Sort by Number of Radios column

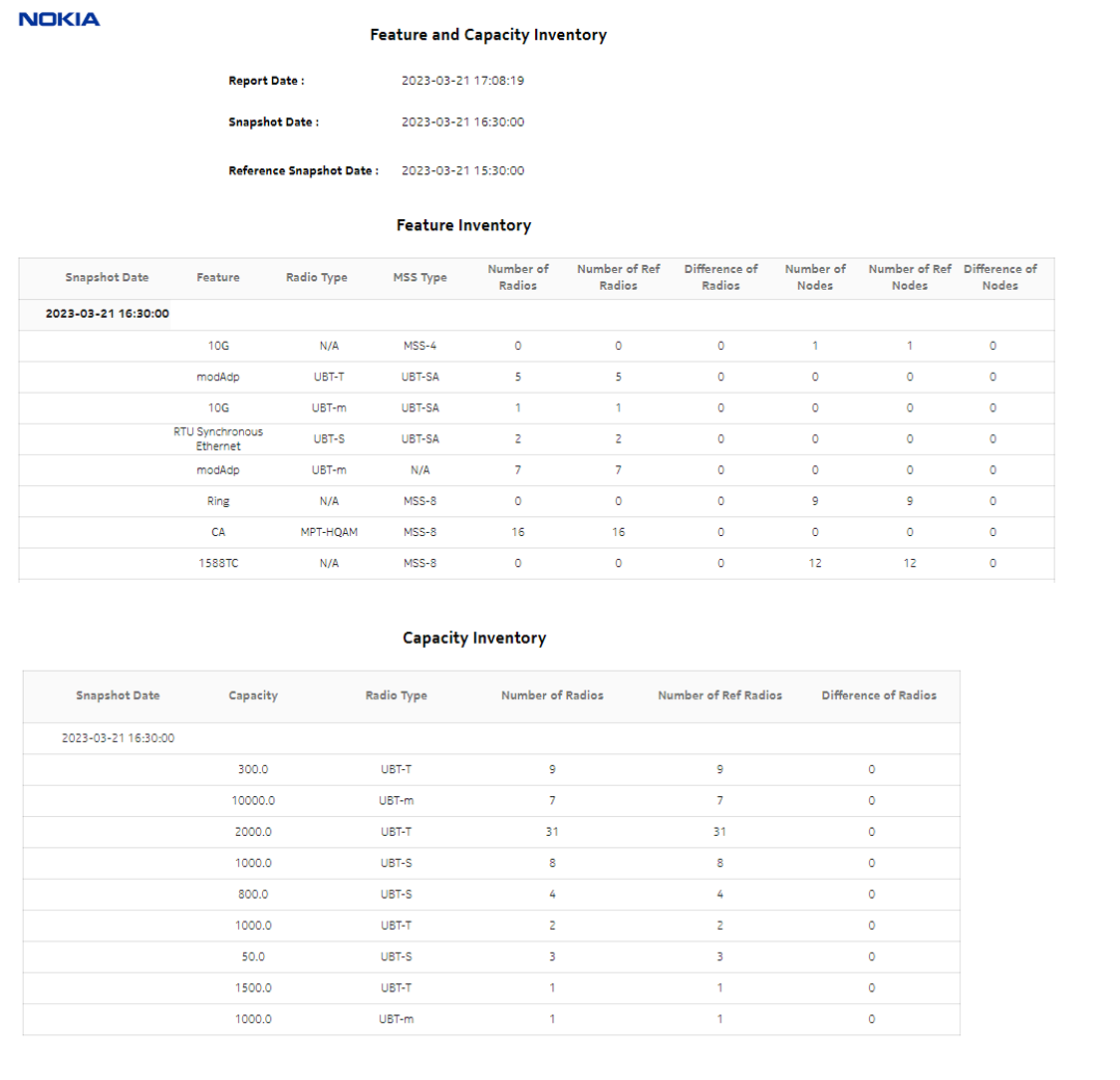point(517,277)
